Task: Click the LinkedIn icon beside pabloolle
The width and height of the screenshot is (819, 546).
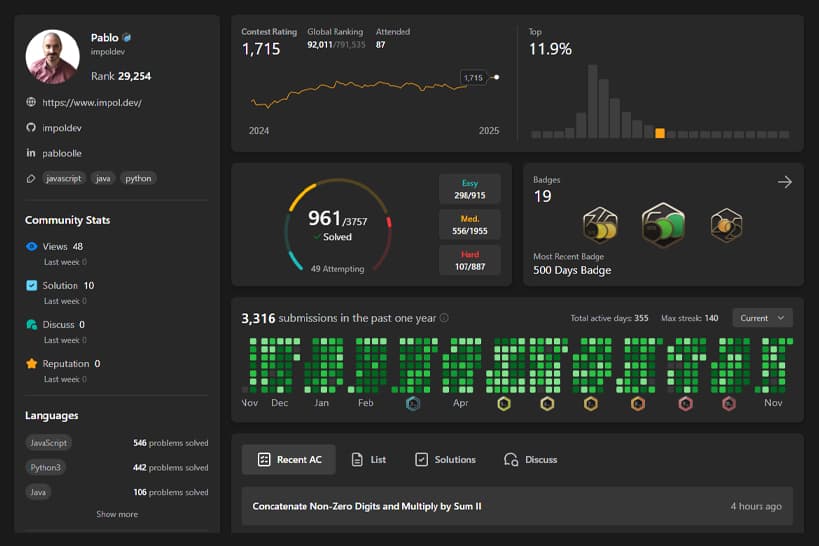Action: (x=31, y=153)
